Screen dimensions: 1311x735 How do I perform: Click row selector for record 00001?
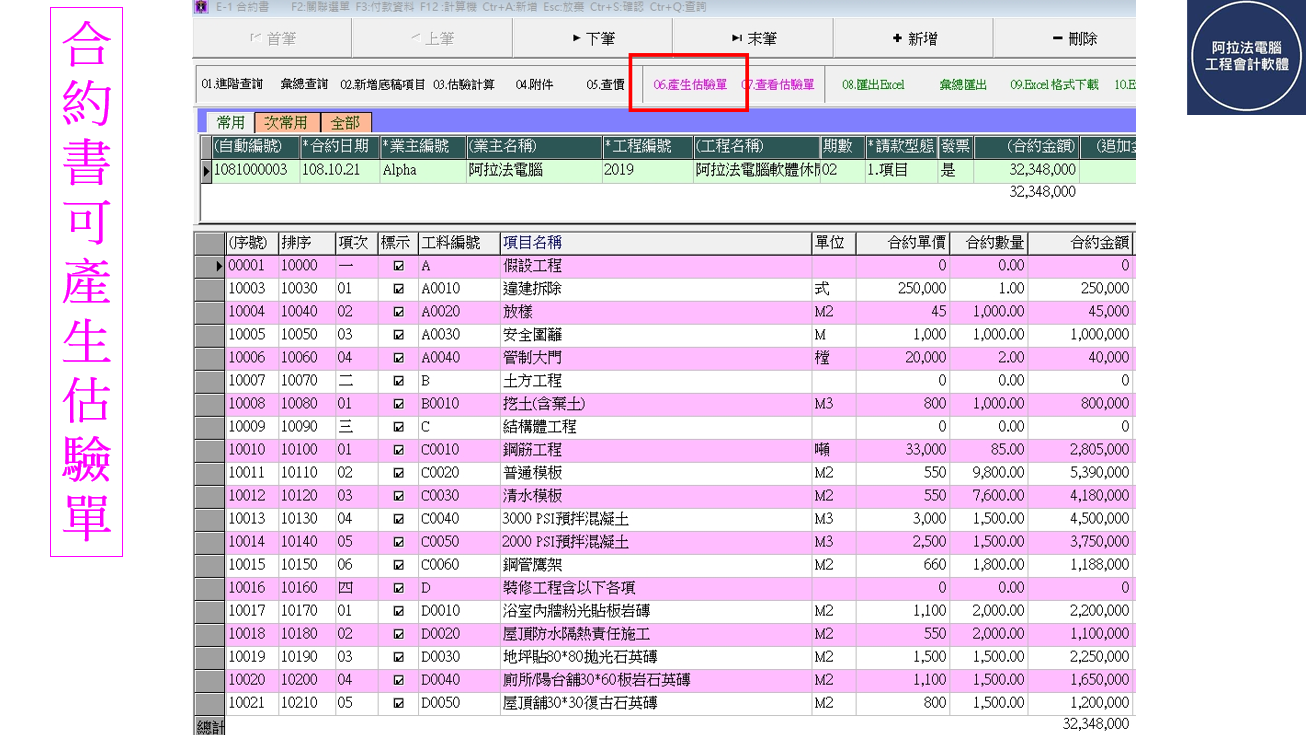click(x=210, y=267)
